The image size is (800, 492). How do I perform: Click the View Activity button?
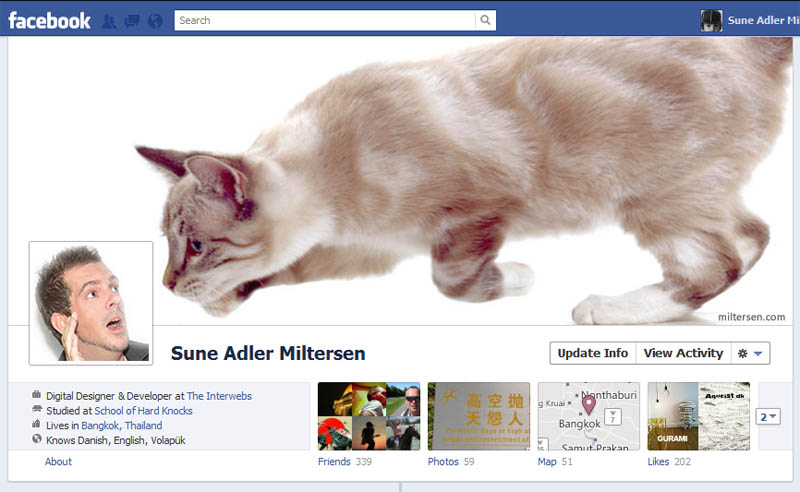(x=683, y=353)
